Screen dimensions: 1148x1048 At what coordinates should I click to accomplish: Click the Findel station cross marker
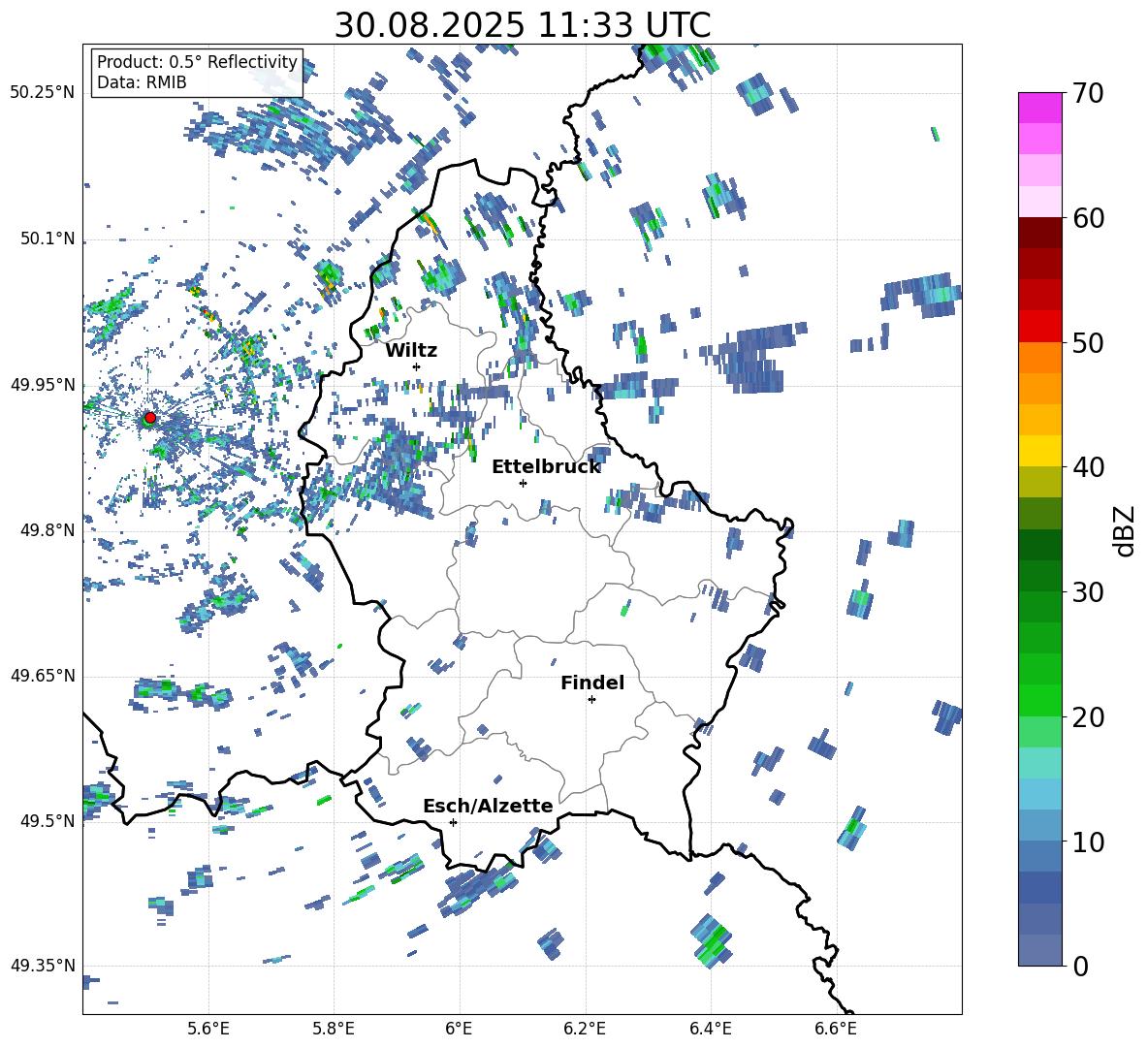(591, 700)
